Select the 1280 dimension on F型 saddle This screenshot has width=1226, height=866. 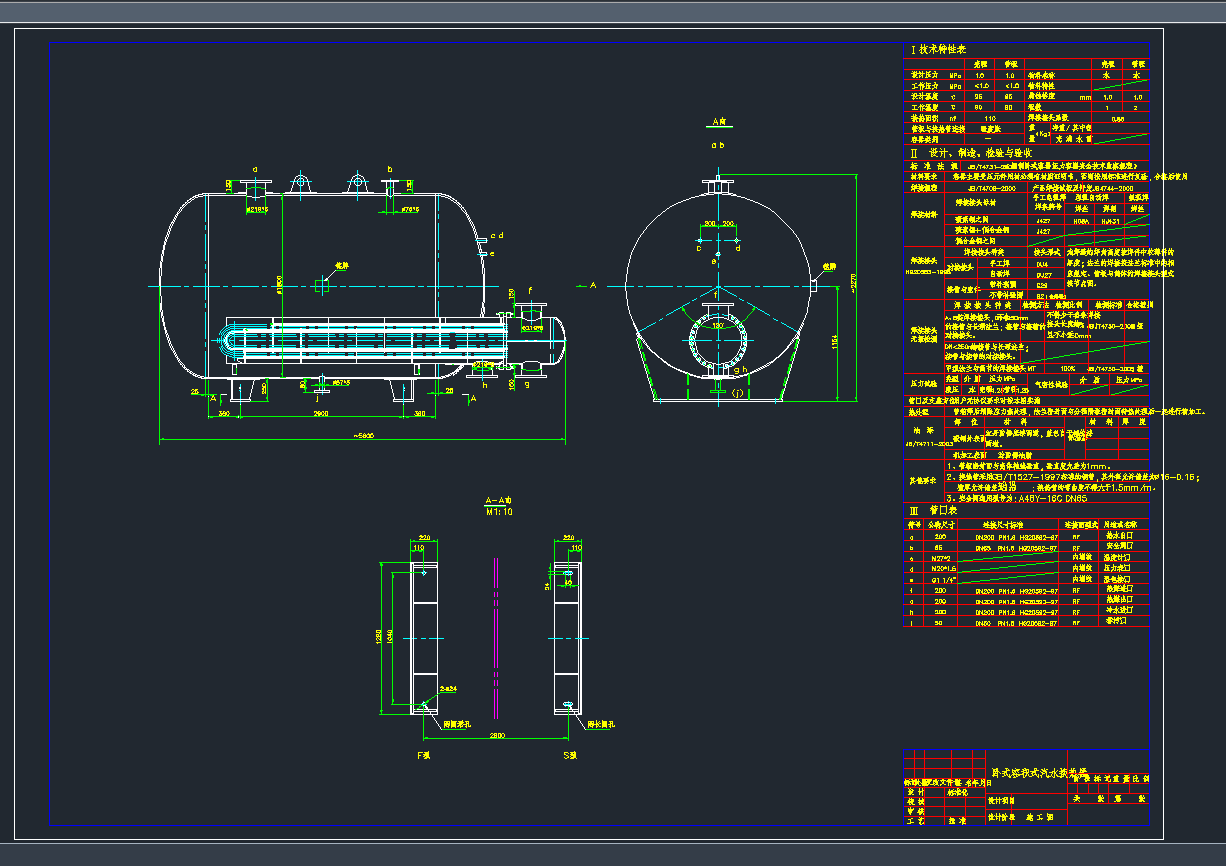point(381,637)
